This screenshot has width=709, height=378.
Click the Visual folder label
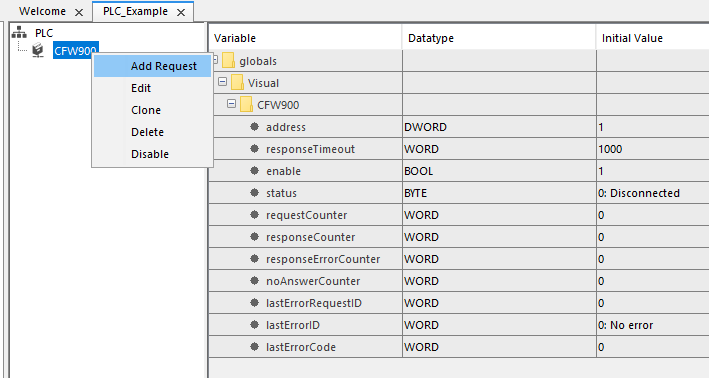263,83
